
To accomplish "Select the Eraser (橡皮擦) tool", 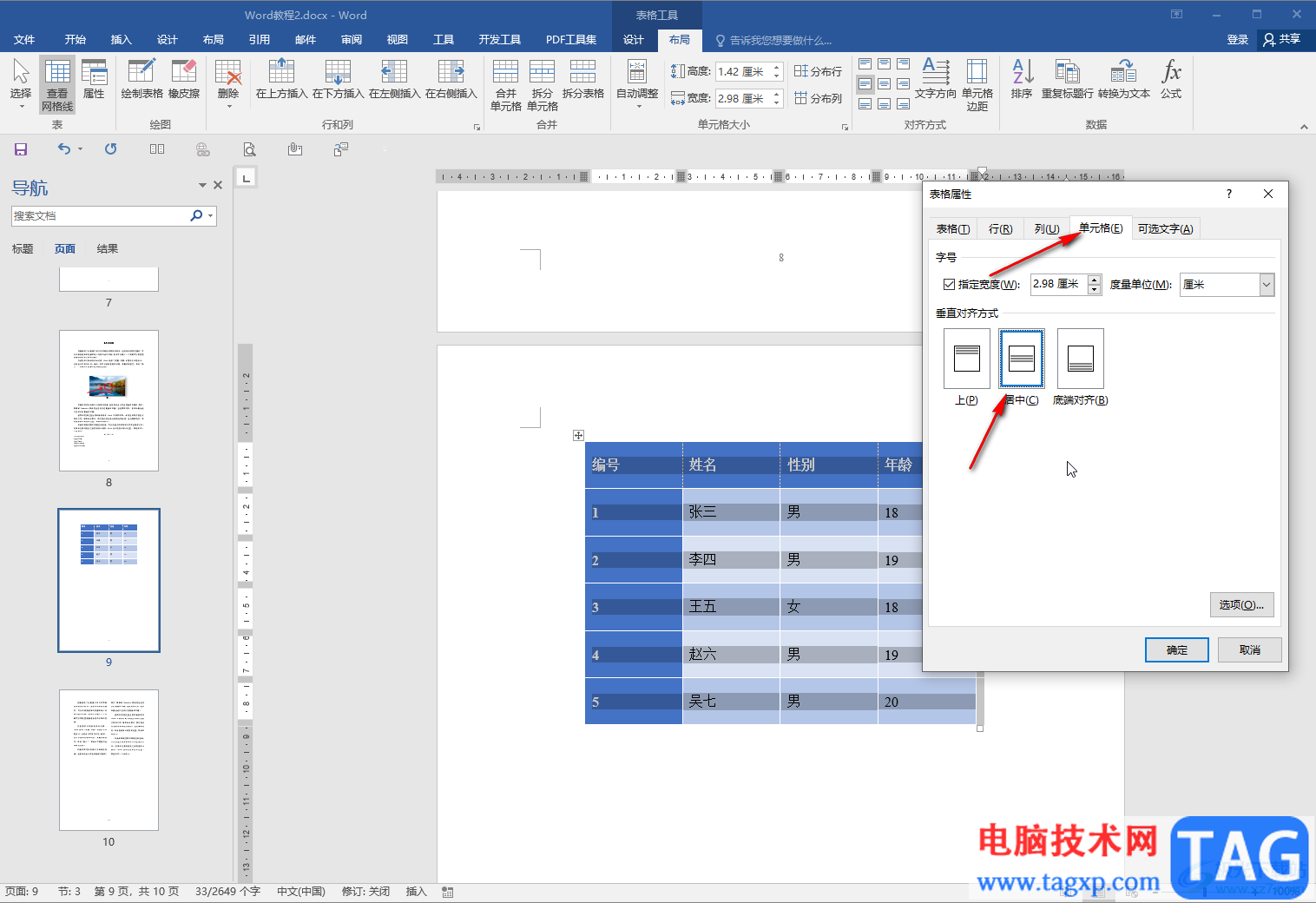I will point(184,79).
